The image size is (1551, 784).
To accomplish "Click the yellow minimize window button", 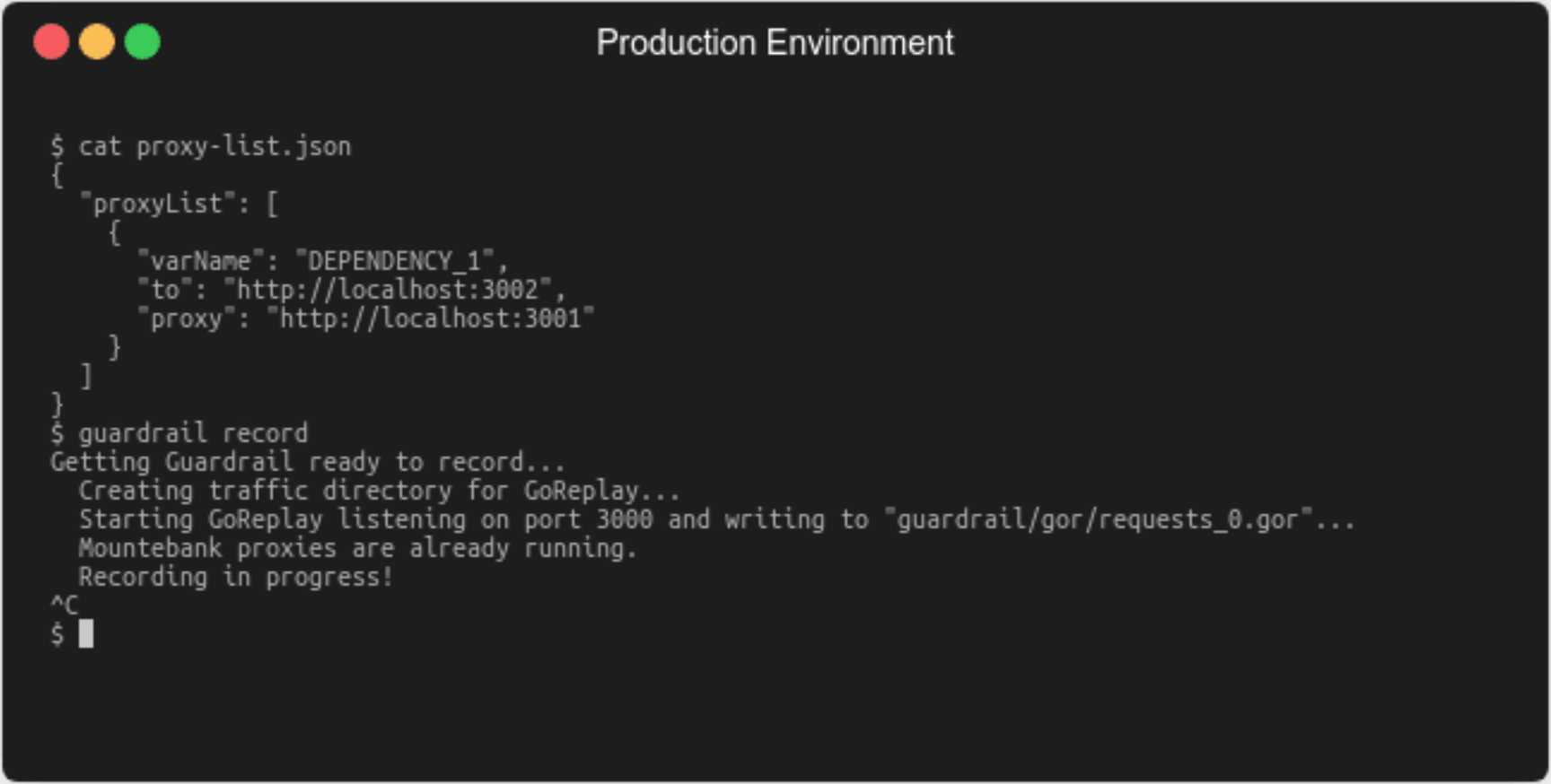I will tap(97, 42).
